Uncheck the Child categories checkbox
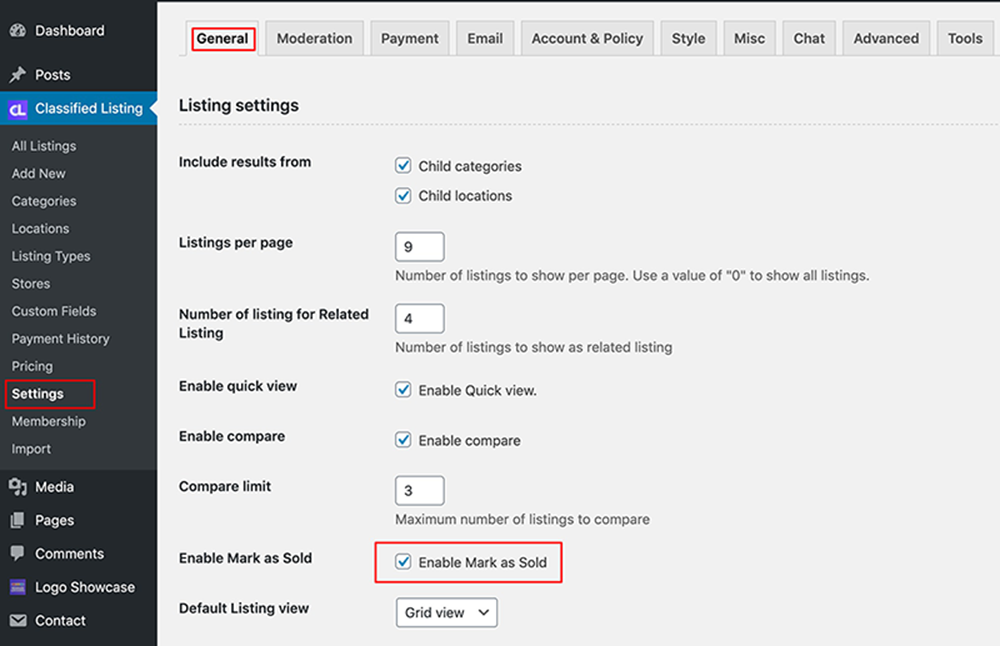Viewport: 1000px width, 646px height. 403,166
